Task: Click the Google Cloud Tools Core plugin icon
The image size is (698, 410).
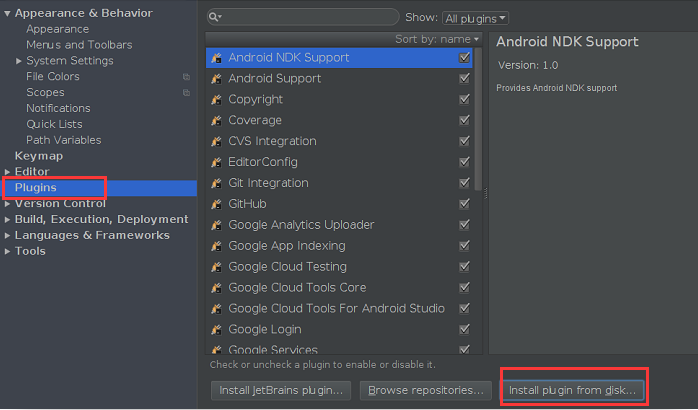Action: coord(217,288)
